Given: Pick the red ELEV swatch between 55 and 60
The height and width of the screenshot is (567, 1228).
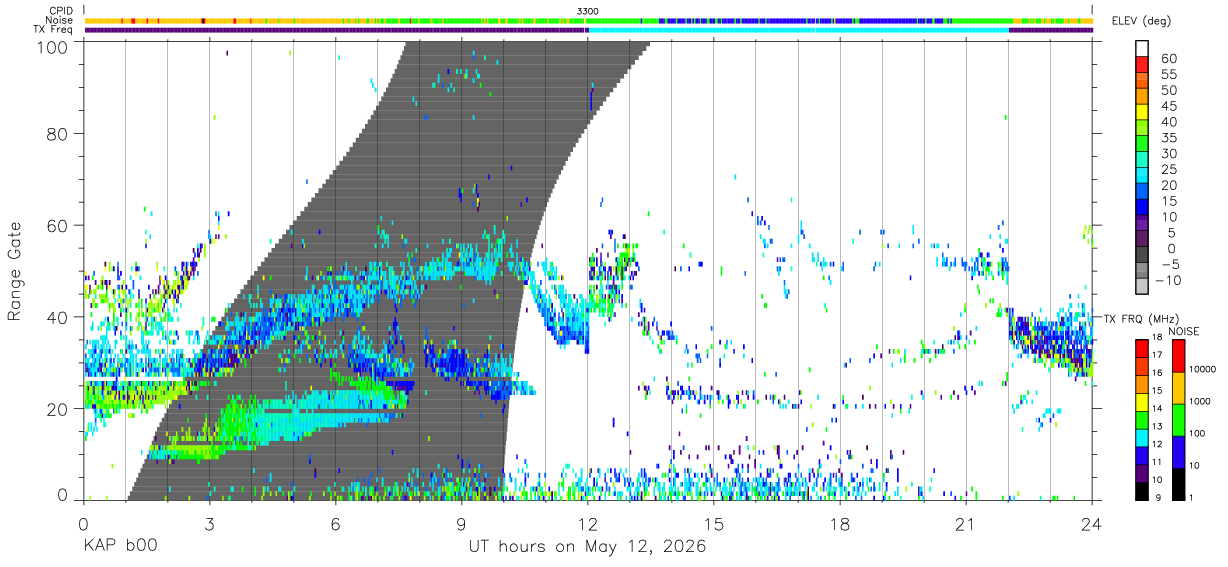Looking at the screenshot, I should coord(1143,65).
